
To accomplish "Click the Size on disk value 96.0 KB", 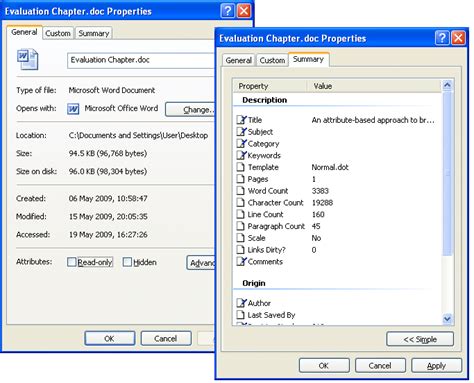I will tap(108, 171).
